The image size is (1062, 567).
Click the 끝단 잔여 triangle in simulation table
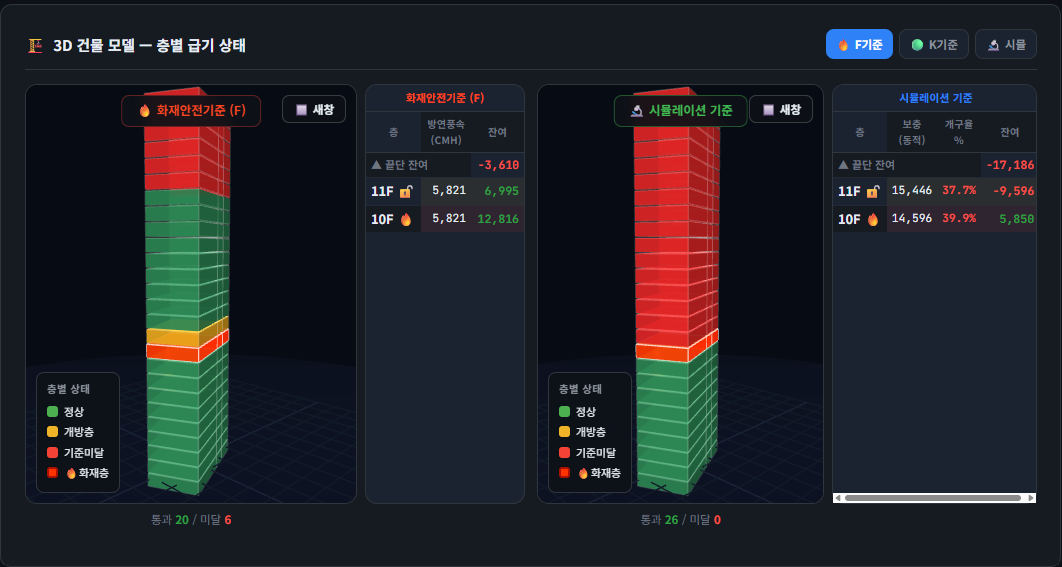pos(843,165)
